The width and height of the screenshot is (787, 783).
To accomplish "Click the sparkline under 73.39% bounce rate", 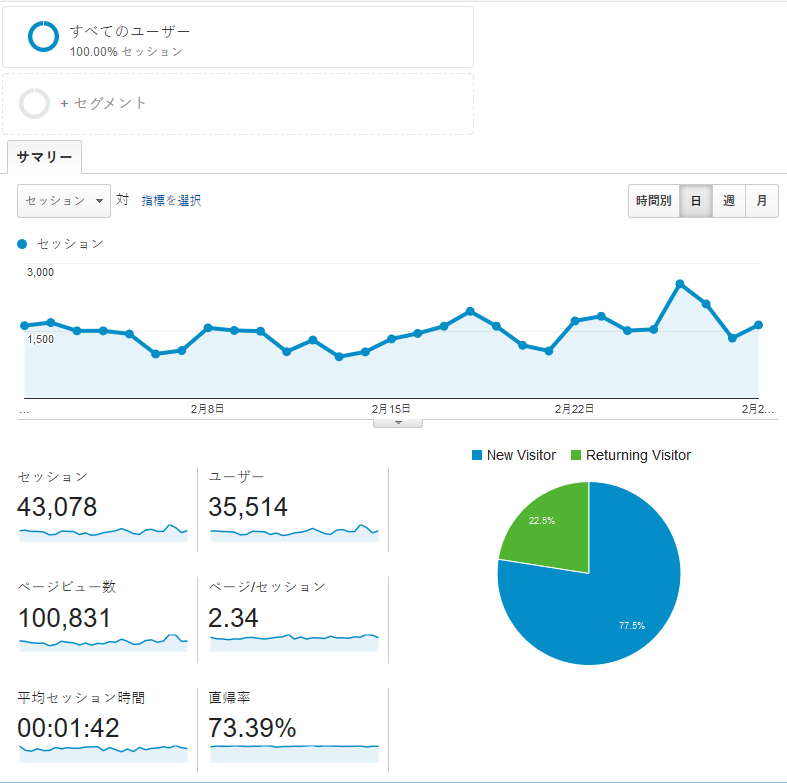I will point(295,754).
